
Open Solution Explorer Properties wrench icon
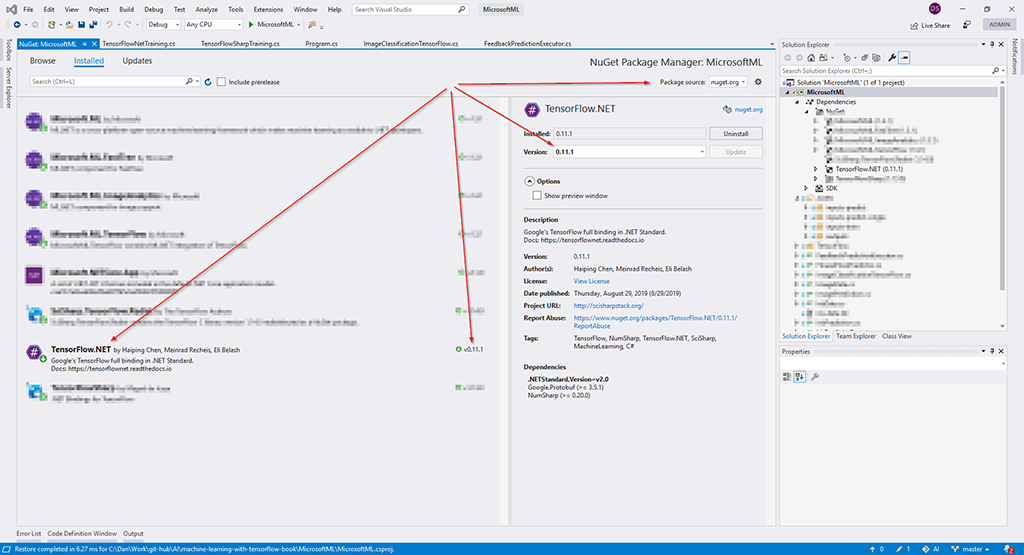(890, 58)
